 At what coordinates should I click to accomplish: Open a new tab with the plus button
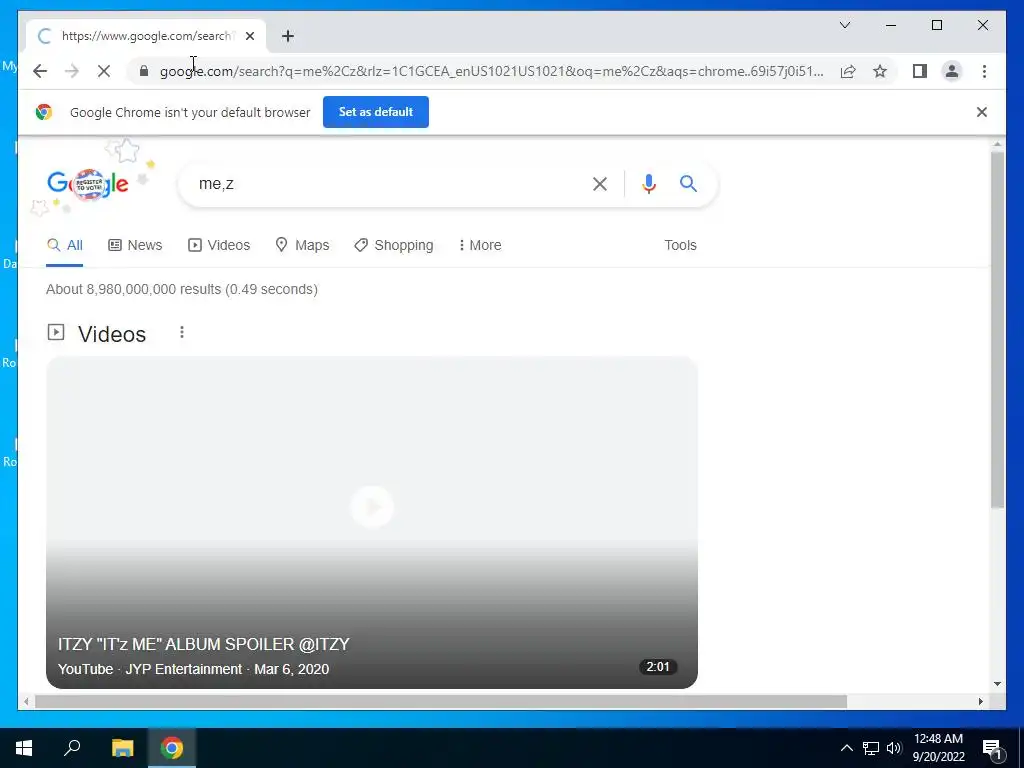pos(288,36)
